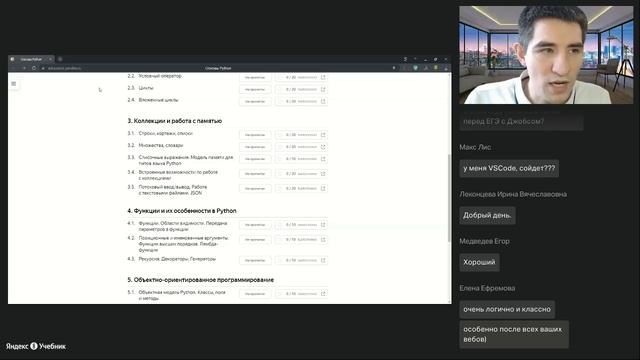Click chat message 'Хороший'

[x=479, y=262]
